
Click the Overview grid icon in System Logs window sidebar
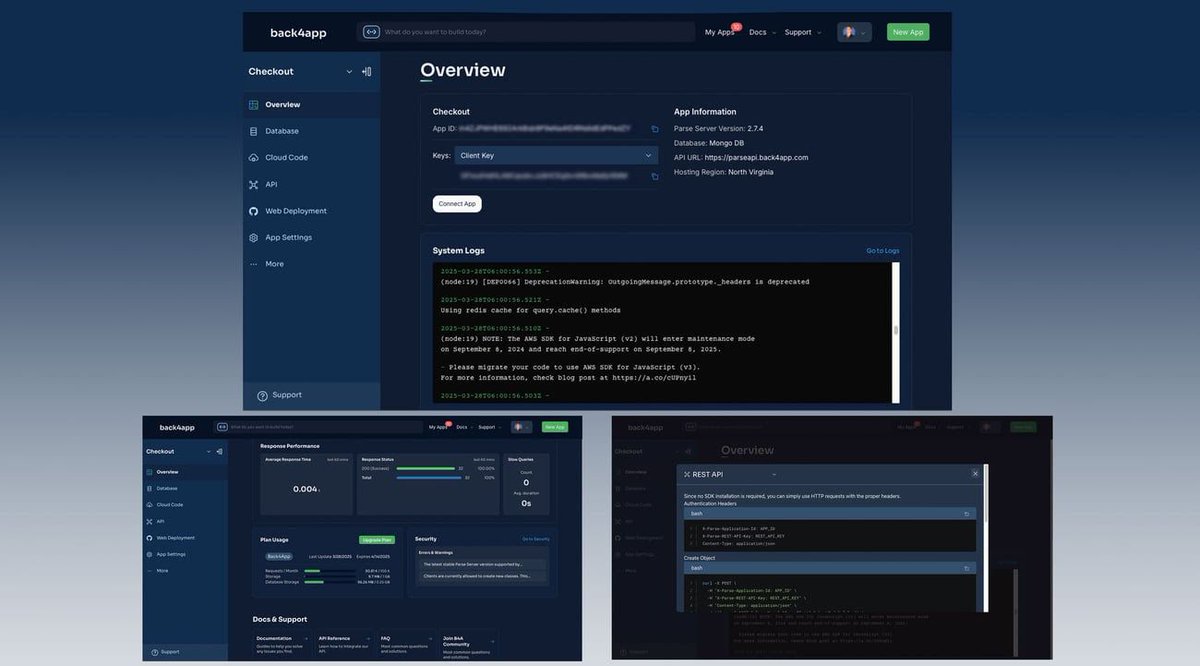point(254,105)
